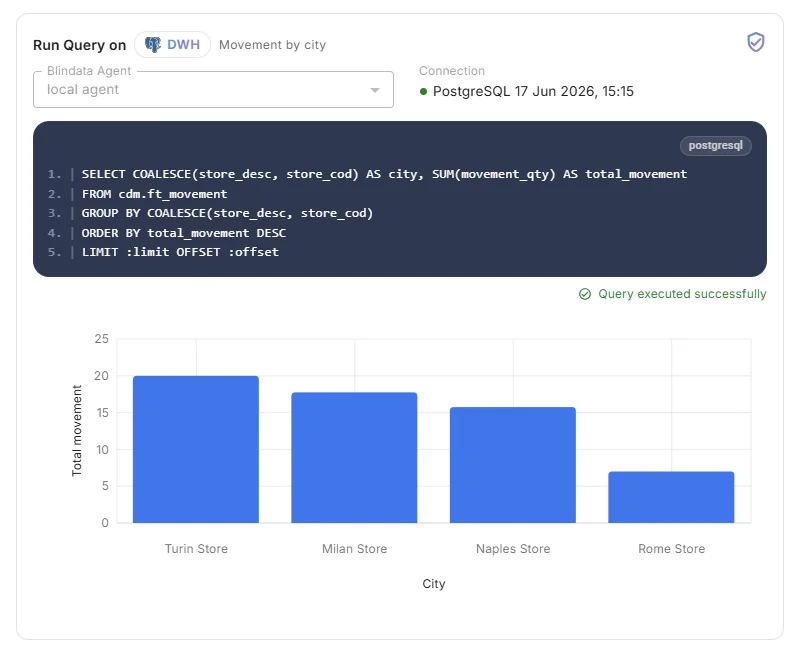Click the Blindata Agent field label
Screen dimensions: 807x655
click(89, 70)
